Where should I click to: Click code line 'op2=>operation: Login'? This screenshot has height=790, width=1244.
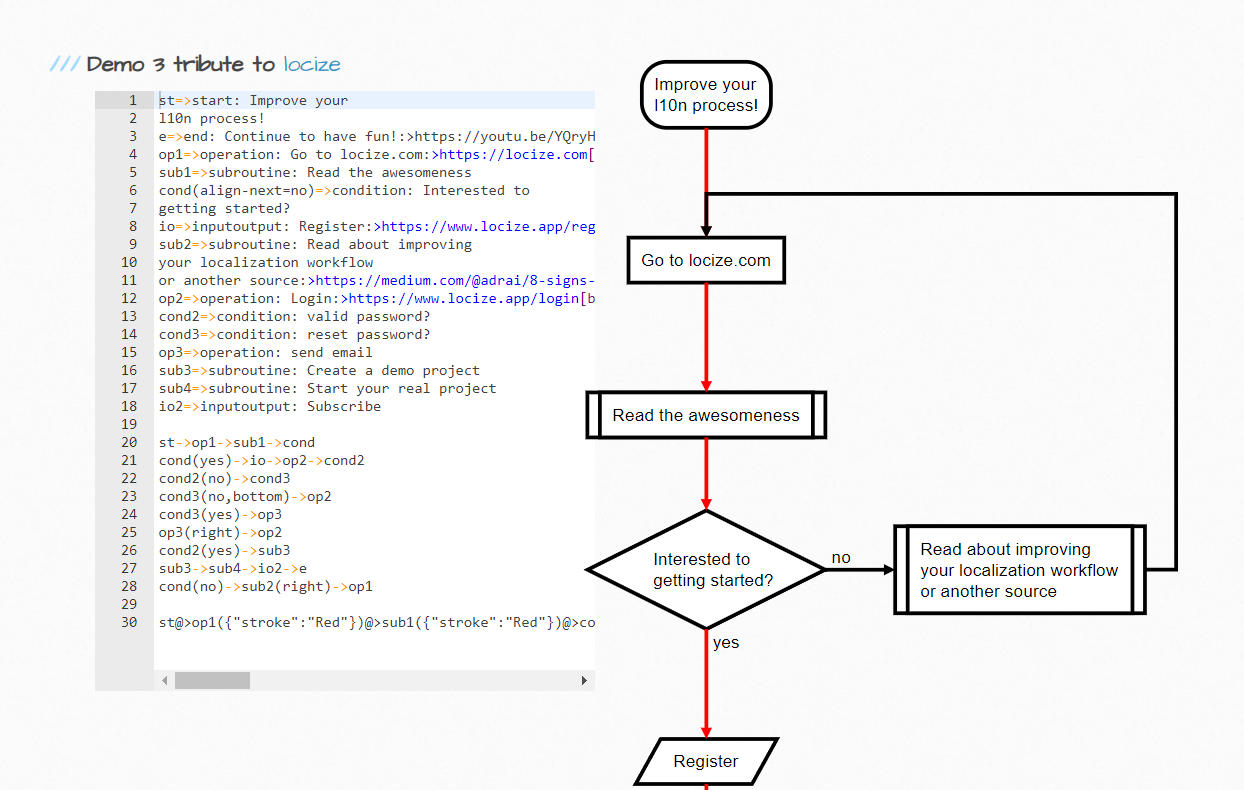coord(377,298)
